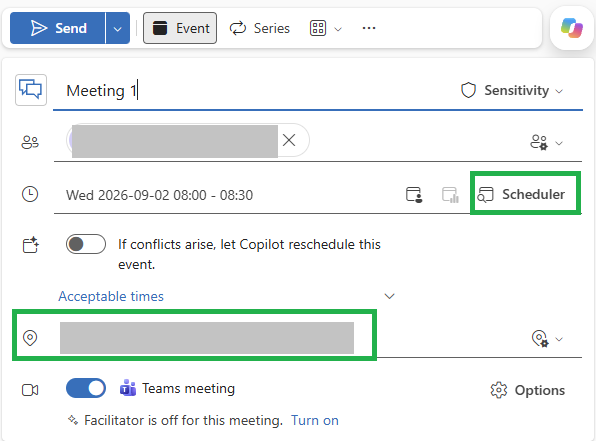Expand the apps grid dropdown chevron
Screen dimensions: 596x441
tap(338, 29)
